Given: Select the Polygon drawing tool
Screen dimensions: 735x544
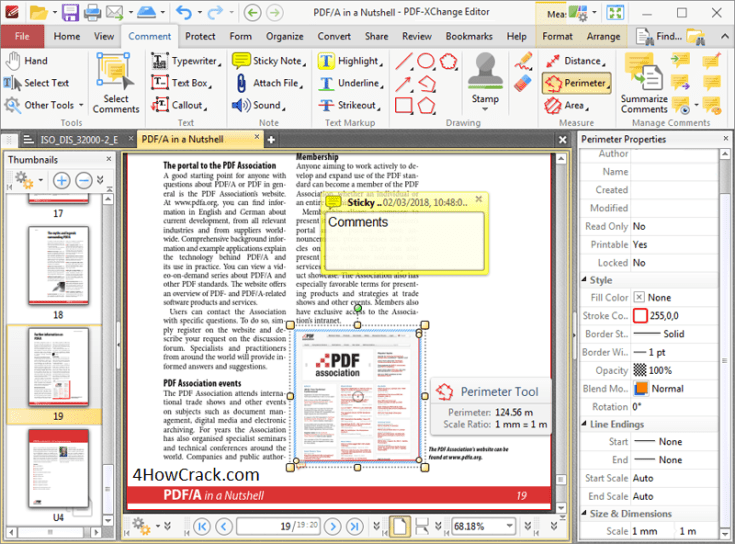Looking at the screenshot, I should tap(426, 105).
